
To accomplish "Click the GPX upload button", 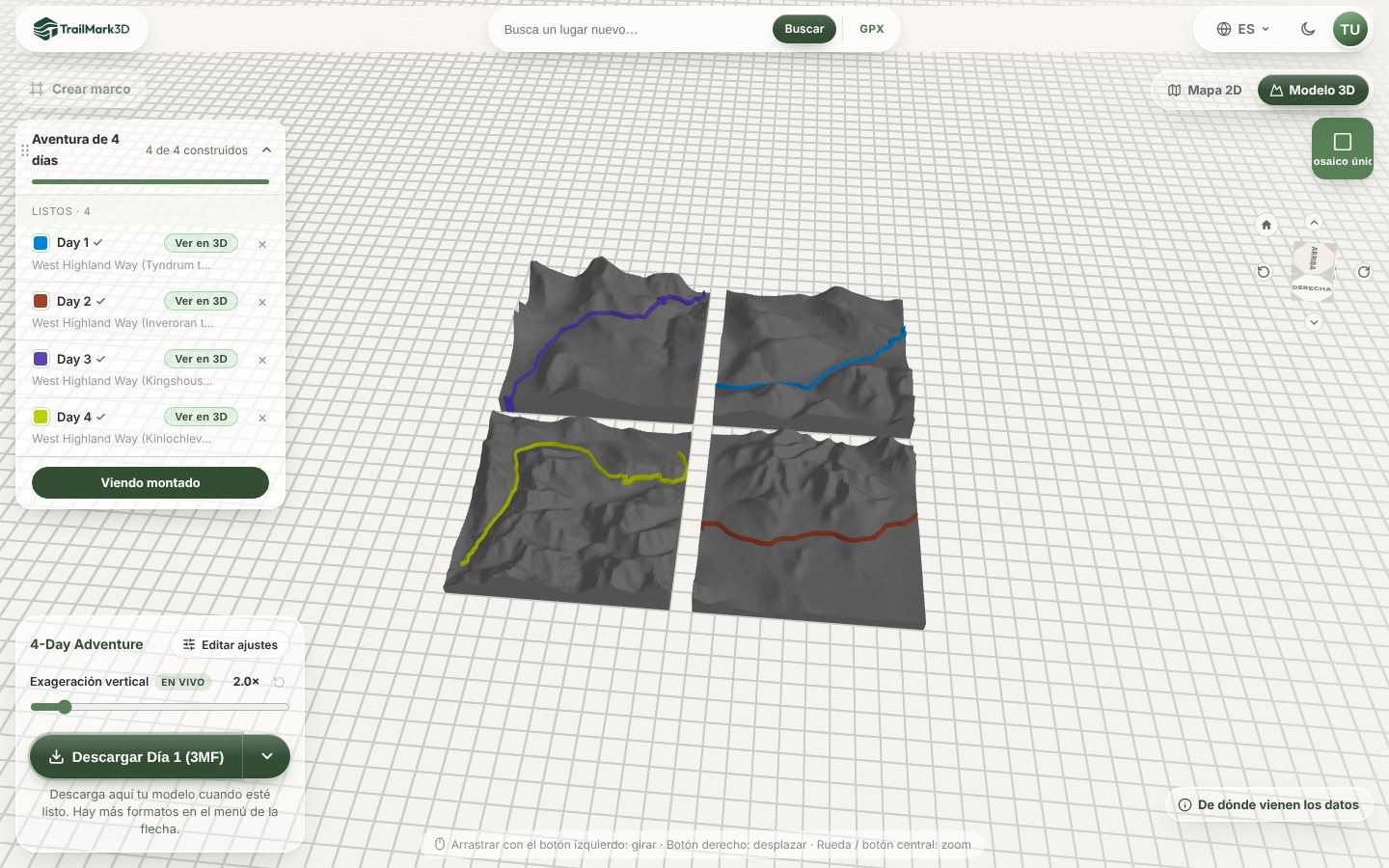I will [872, 29].
